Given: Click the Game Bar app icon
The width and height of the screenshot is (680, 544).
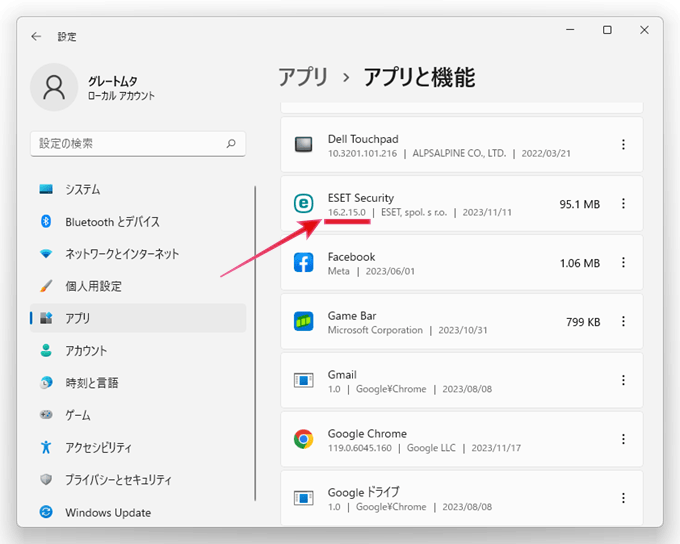Looking at the screenshot, I should [304, 321].
